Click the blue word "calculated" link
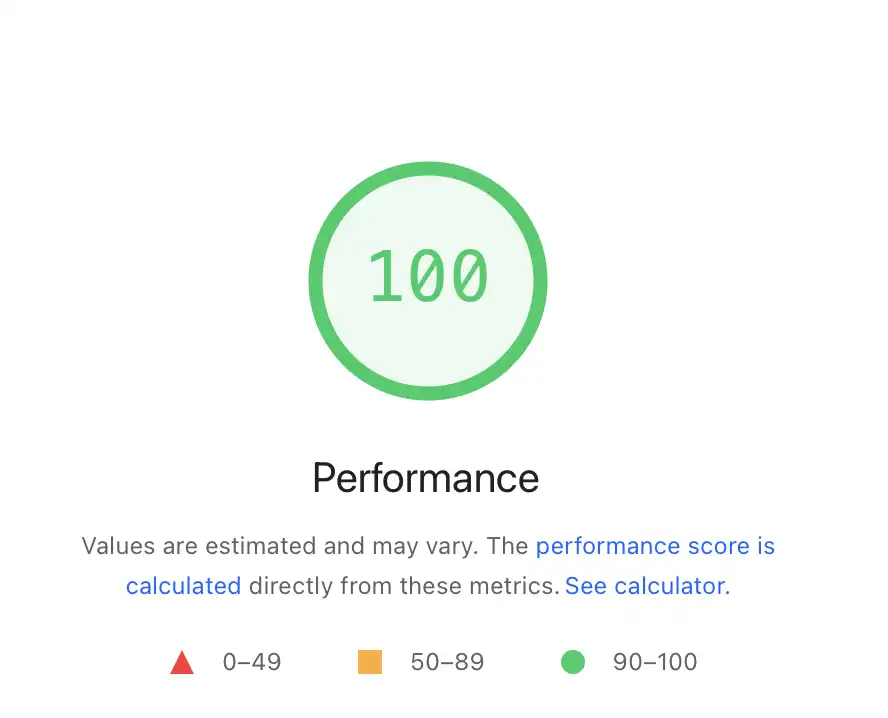Image resolution: width=888 pixels, height=718 pixels. (x=183, y=586)
